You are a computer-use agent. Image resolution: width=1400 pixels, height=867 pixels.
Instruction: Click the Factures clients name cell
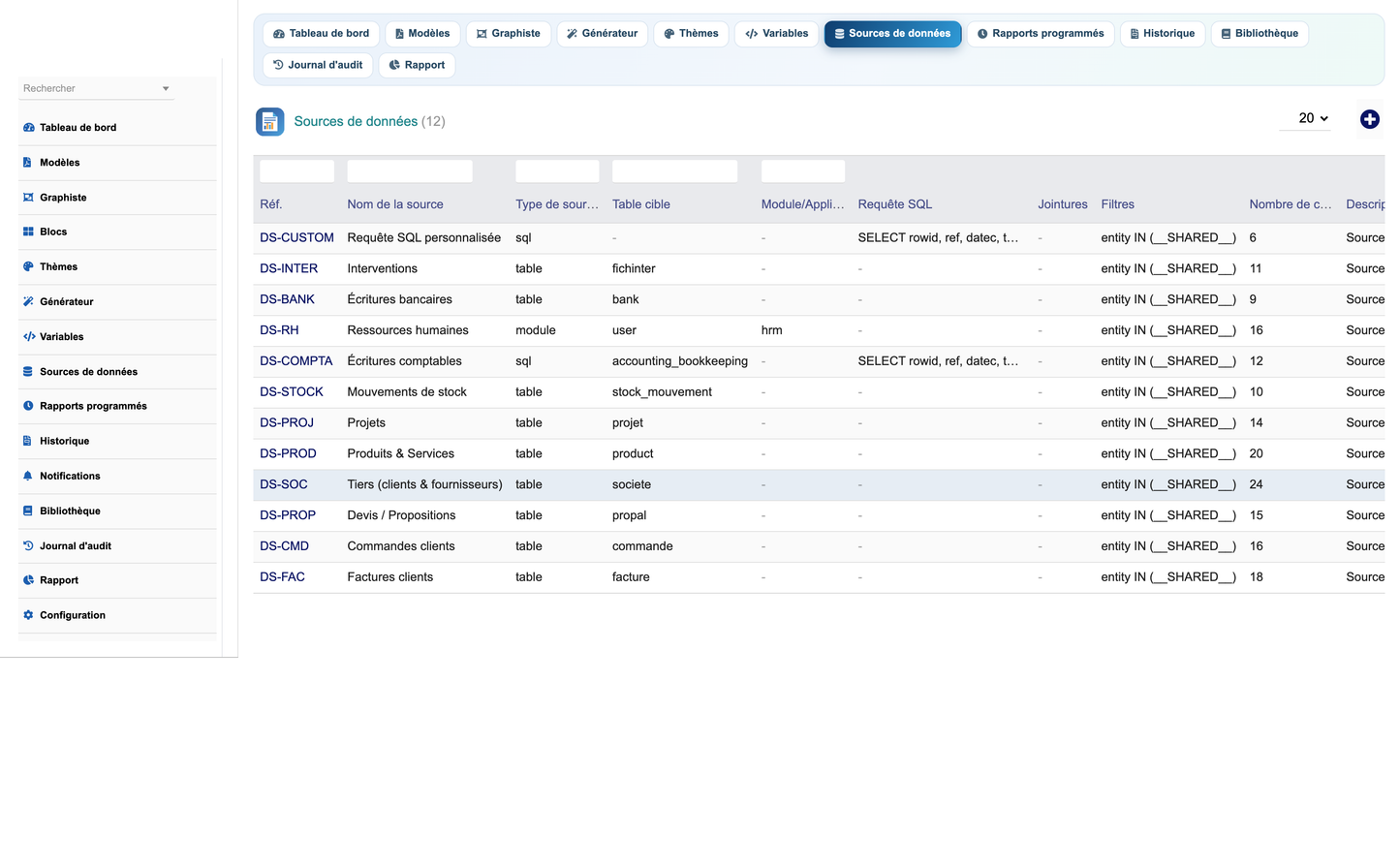coord(389,577)
